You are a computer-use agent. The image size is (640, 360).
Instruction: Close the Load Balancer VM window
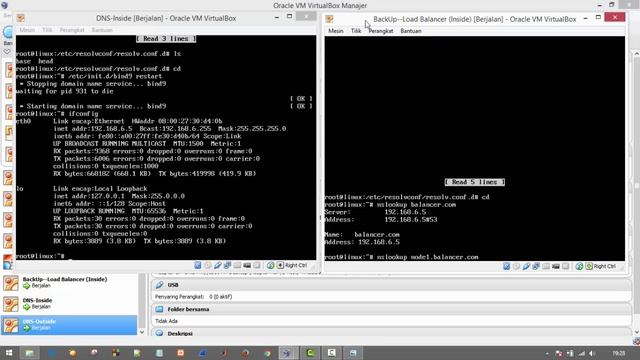pos(615,17)
